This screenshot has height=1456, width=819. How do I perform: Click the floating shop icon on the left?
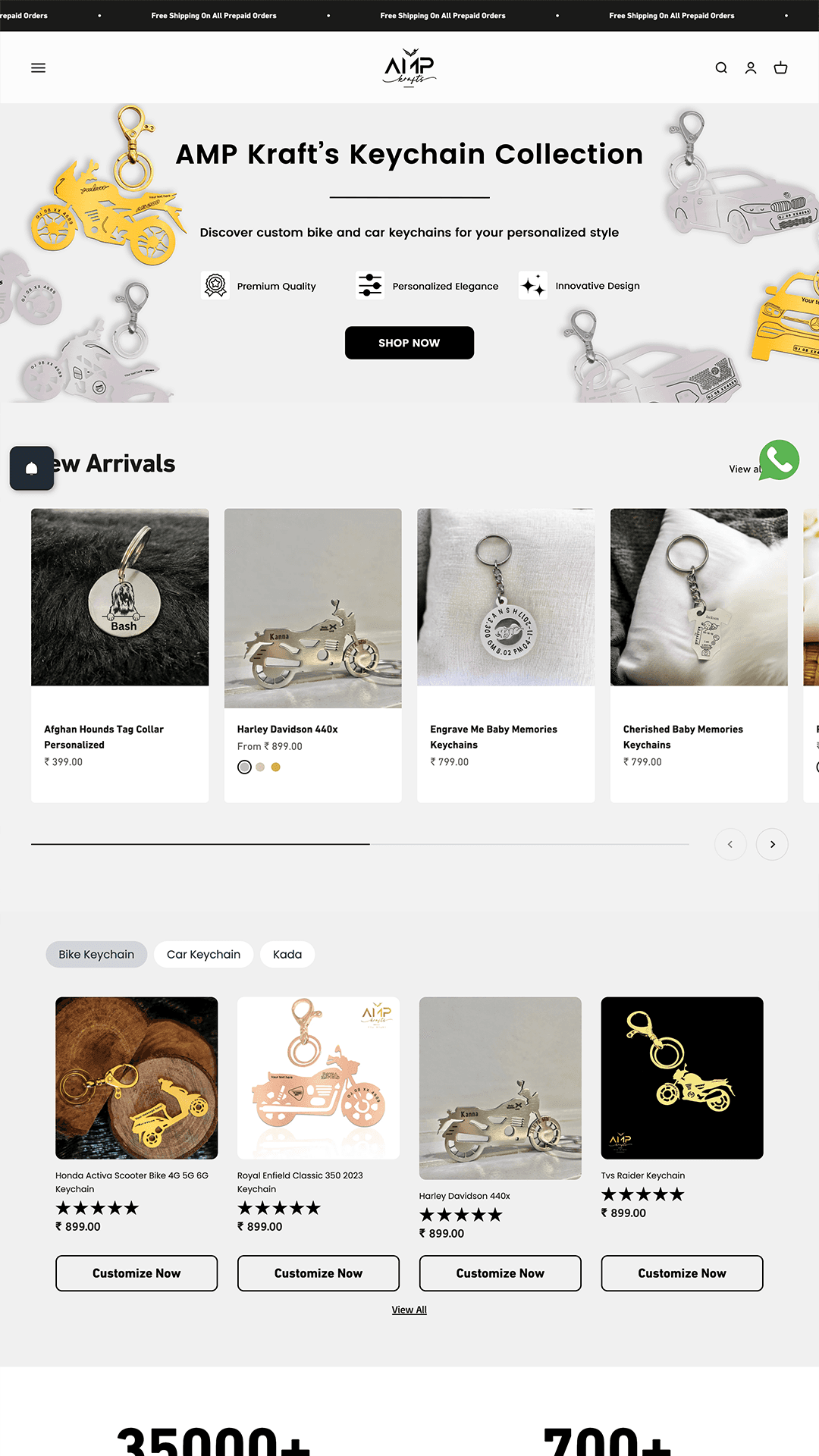(31, 468)
